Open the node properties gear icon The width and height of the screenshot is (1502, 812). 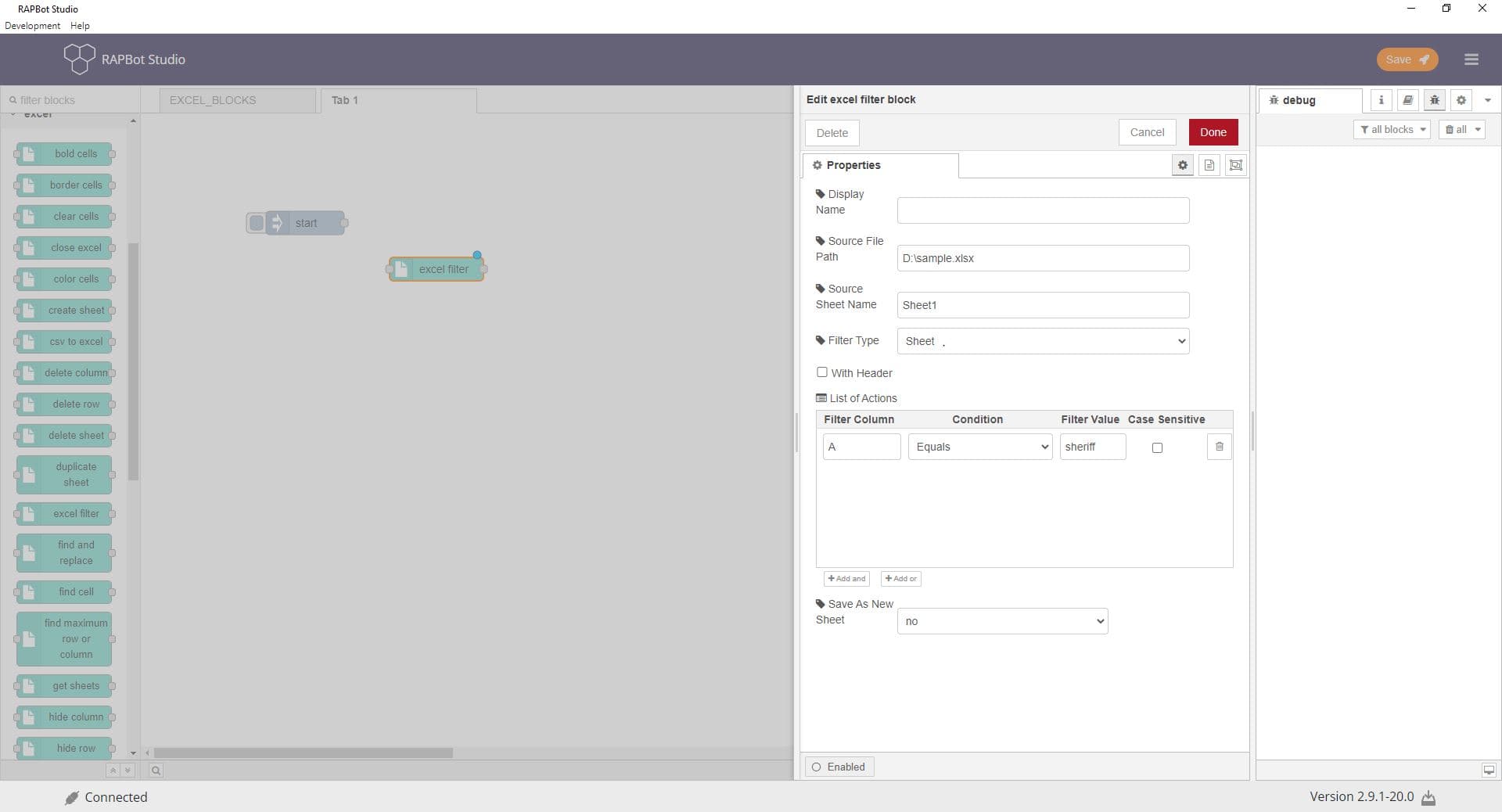point(1182,165)
